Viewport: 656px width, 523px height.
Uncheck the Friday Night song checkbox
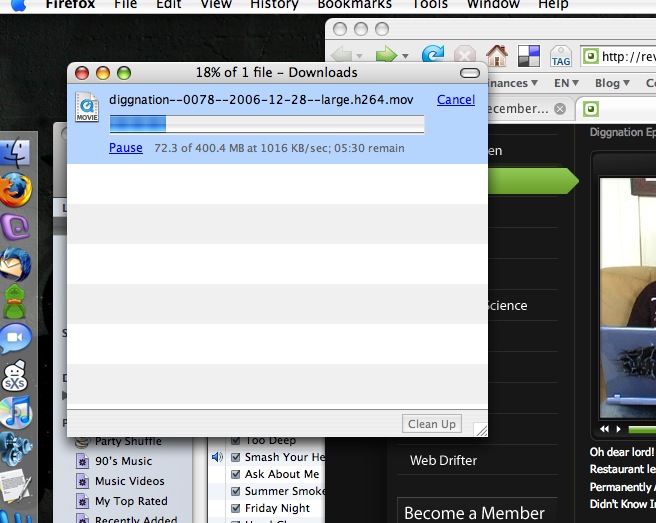pos(236,508)
